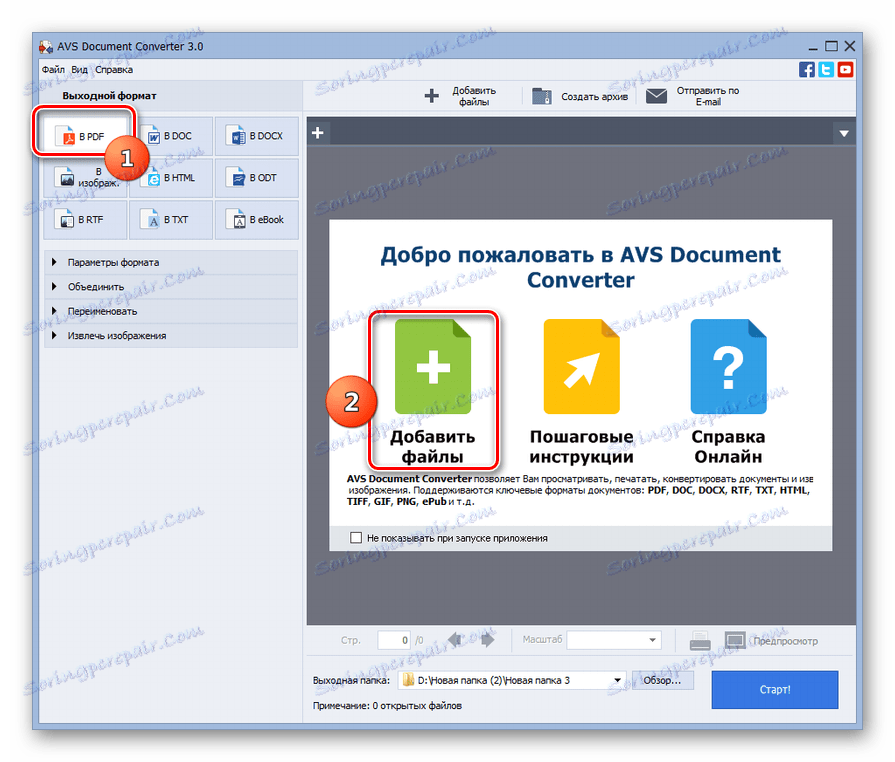Click the AVS Document Converter title icon

click(x=46, y=46)
